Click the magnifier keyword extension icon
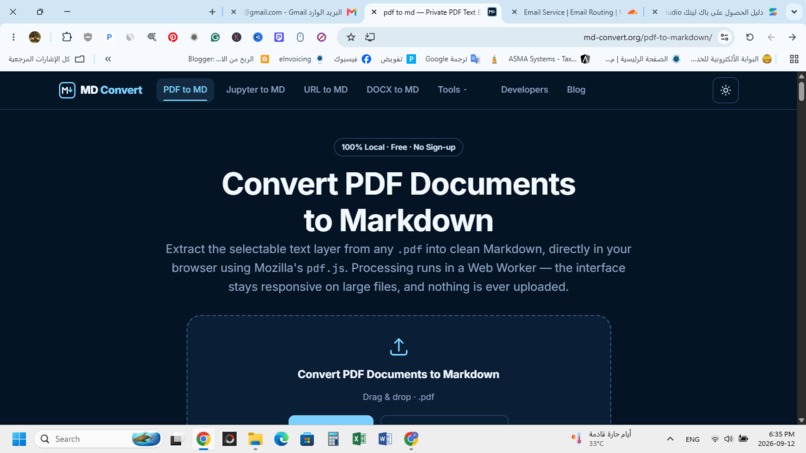 [x=152, y=37]
